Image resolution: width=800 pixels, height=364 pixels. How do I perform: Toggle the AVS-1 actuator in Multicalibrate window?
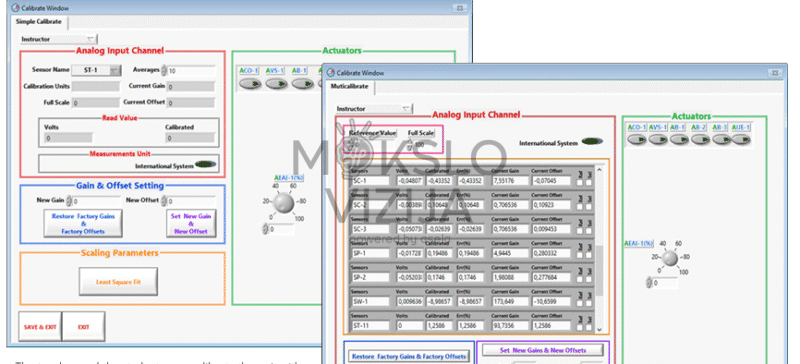pos(658,139)
